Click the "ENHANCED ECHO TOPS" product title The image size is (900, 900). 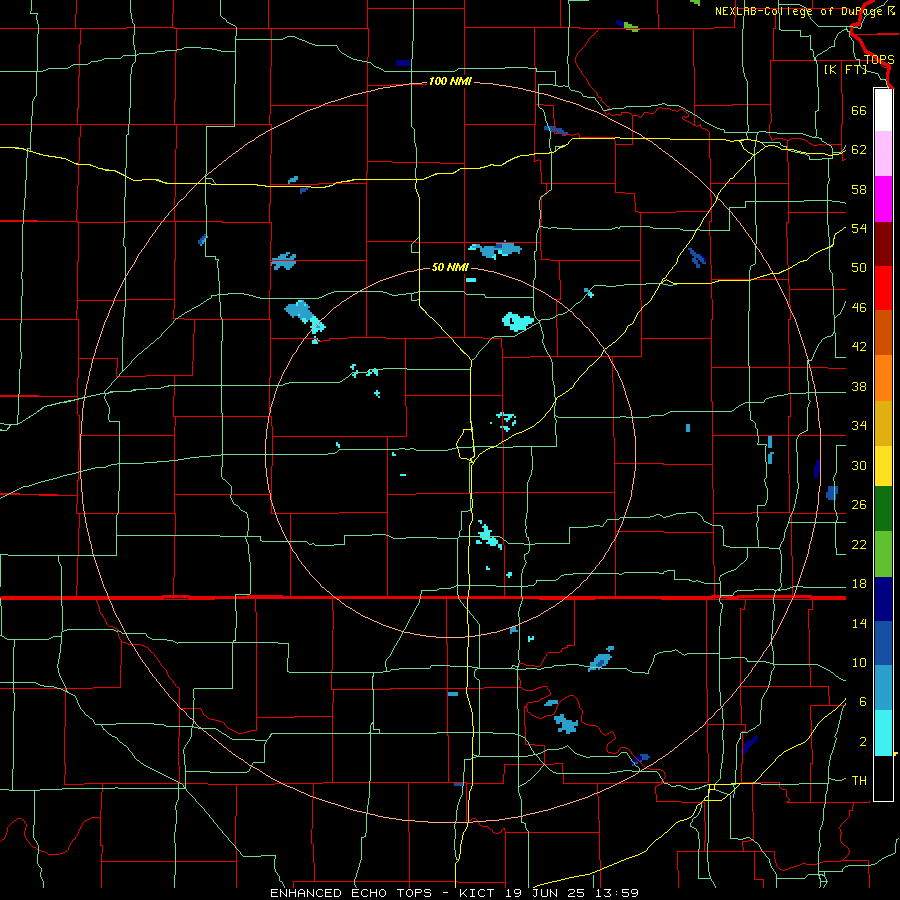coord(351,893)
